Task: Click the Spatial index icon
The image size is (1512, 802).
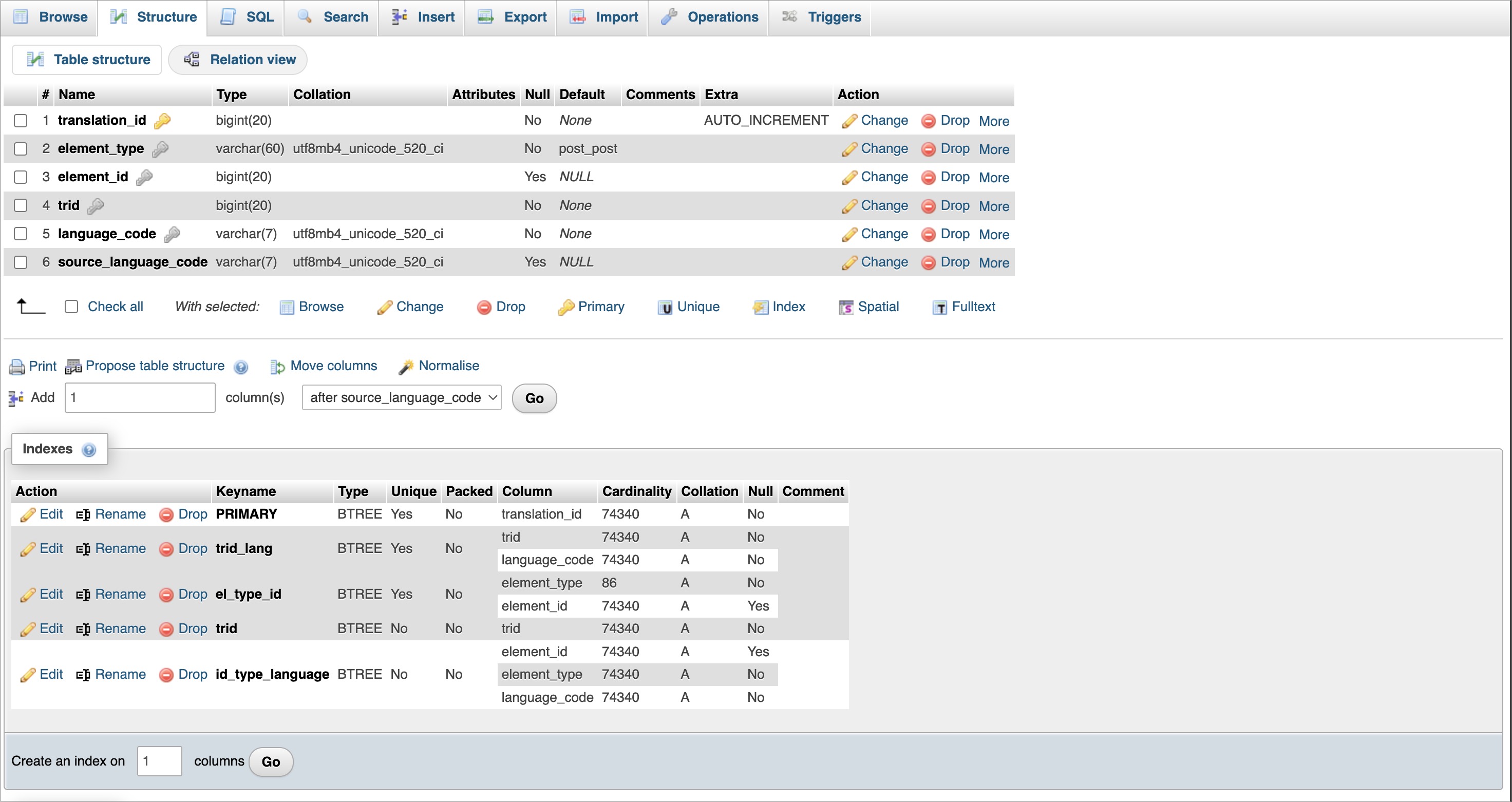Action: [x=846, y=307]
